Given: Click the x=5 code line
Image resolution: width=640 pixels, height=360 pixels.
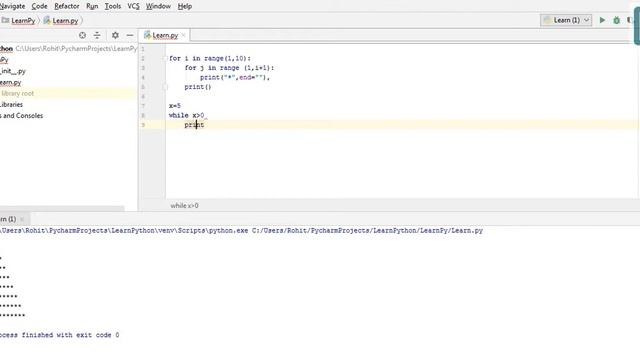Looking at the screenshot, I should point(175,106).
